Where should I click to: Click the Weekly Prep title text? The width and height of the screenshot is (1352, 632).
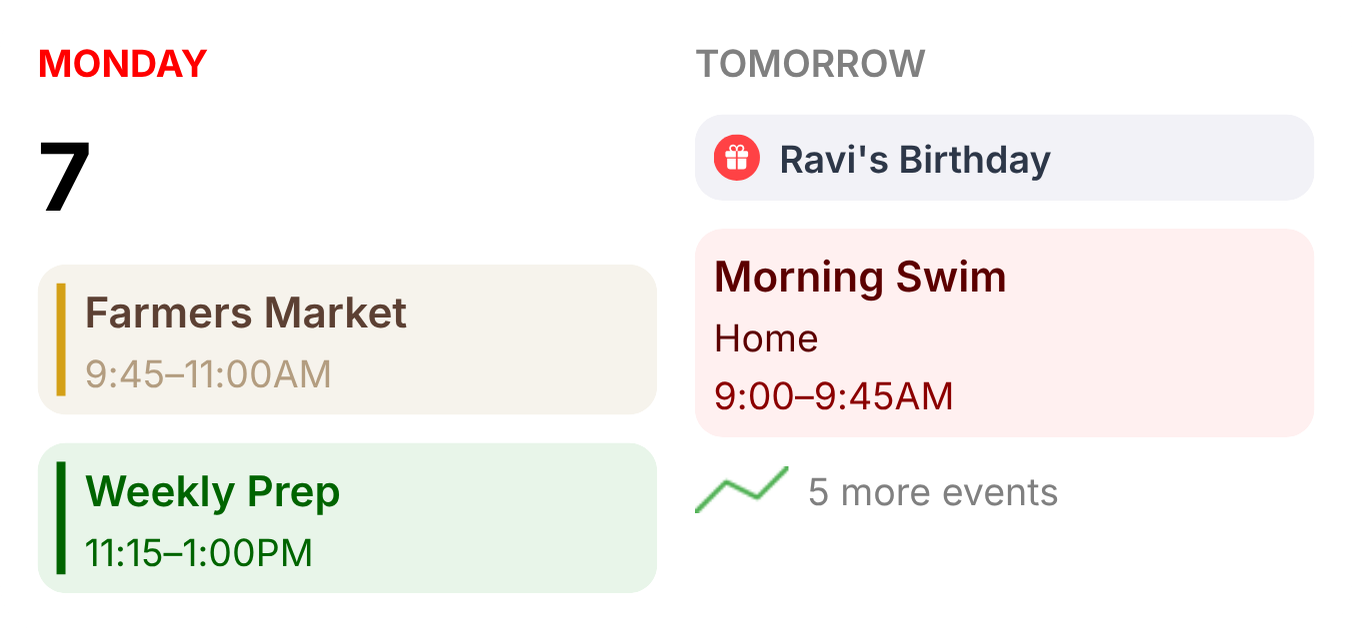(213, 492)
